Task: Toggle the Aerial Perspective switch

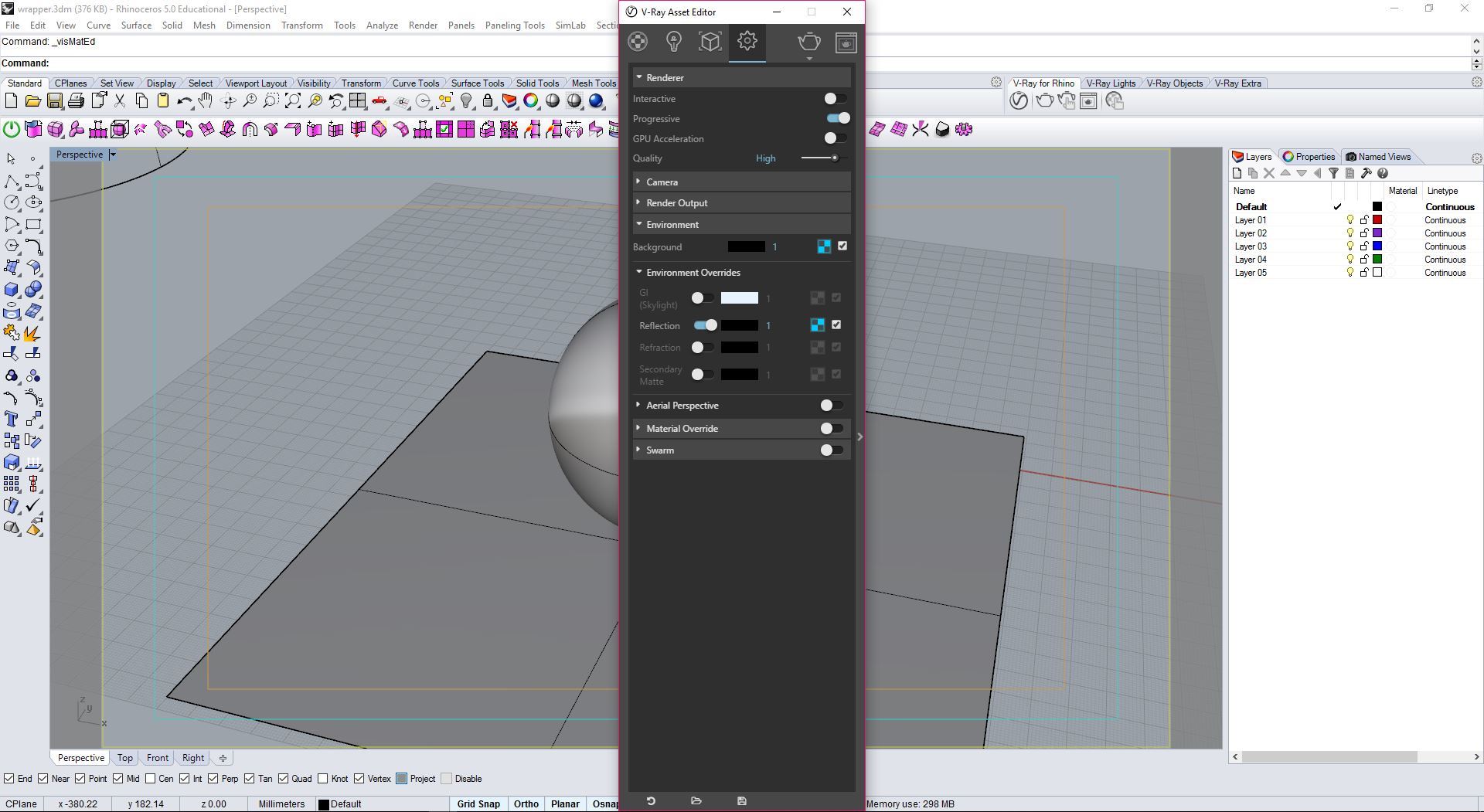Action: 832,406
